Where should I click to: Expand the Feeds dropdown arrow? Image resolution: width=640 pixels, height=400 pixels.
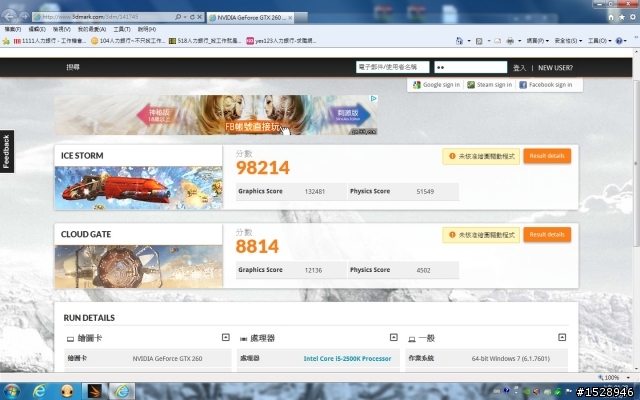tap(489, 41)
